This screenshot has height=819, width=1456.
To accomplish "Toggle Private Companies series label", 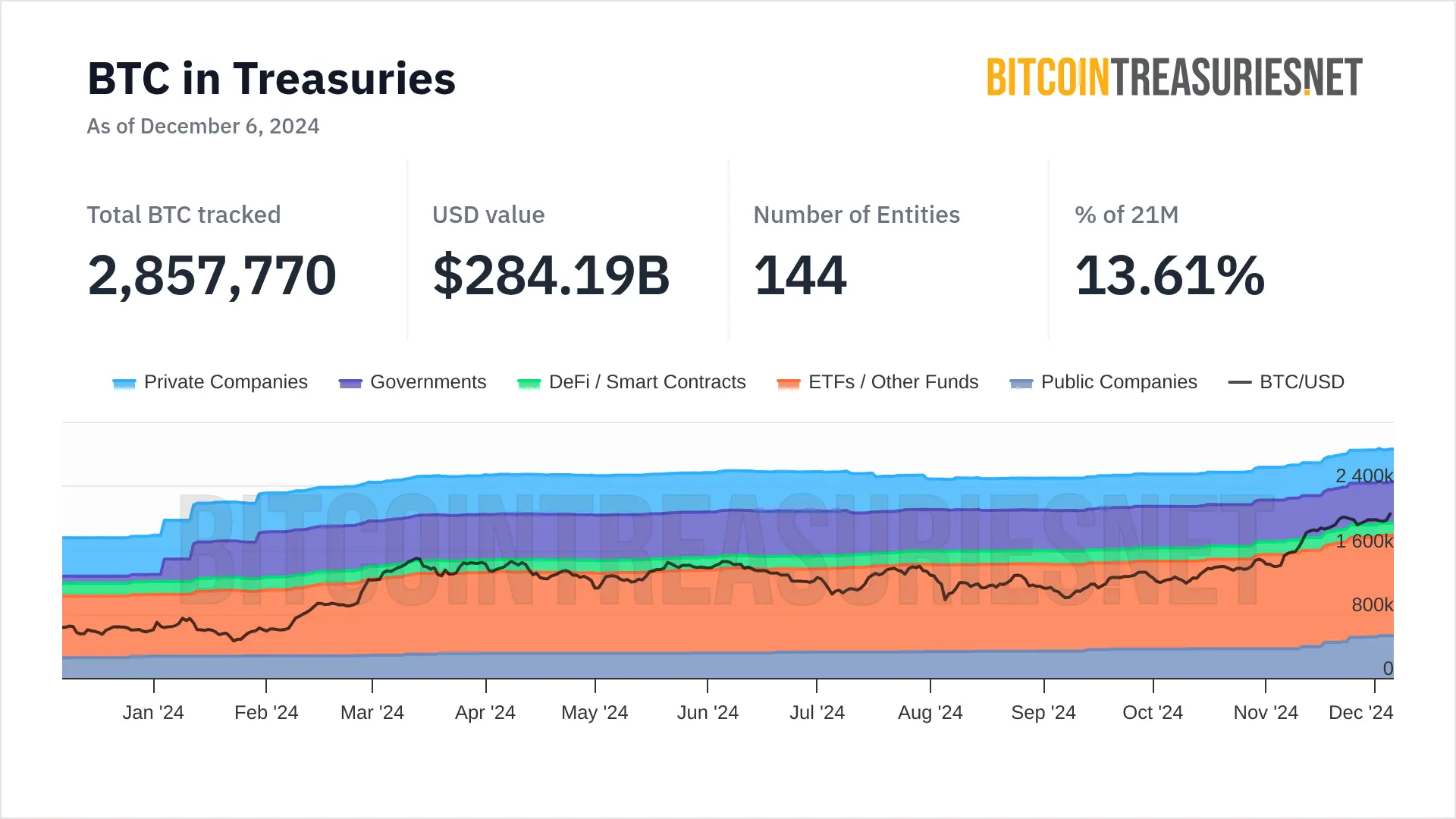I will [225, 382].
